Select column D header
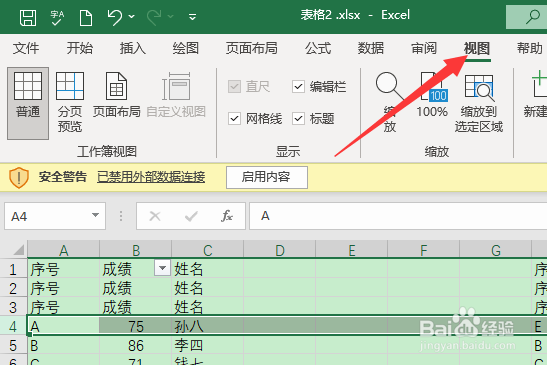 [279, 250]
